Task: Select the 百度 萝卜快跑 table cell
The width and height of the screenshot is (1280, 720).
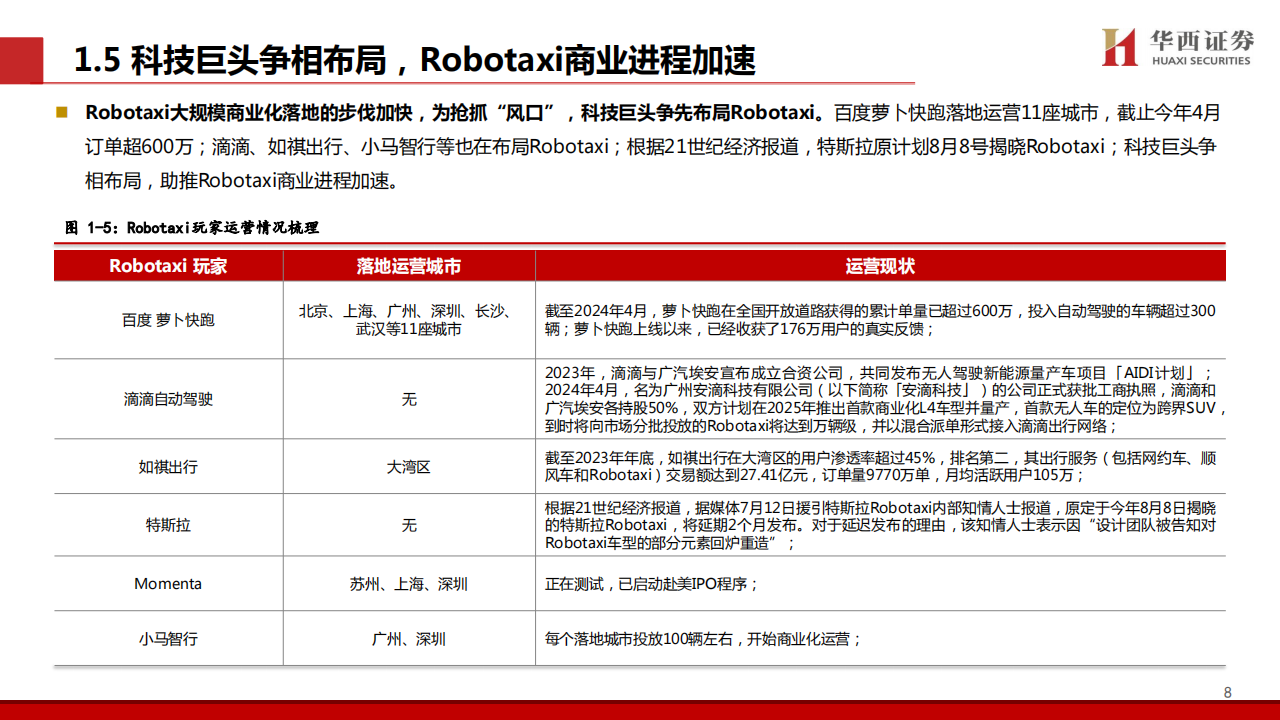Action: click(x=168, y=320)
